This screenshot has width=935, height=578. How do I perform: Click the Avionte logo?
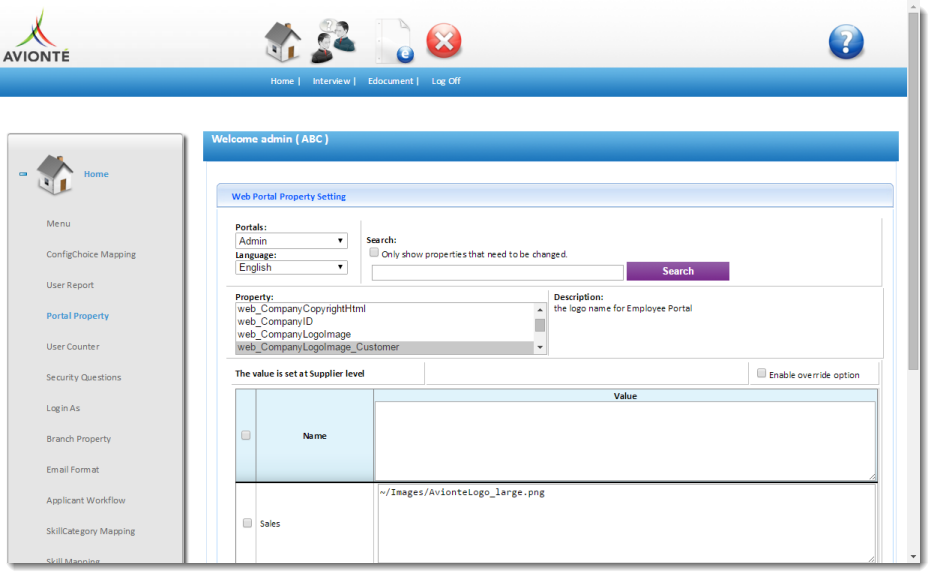coord(36,37)
